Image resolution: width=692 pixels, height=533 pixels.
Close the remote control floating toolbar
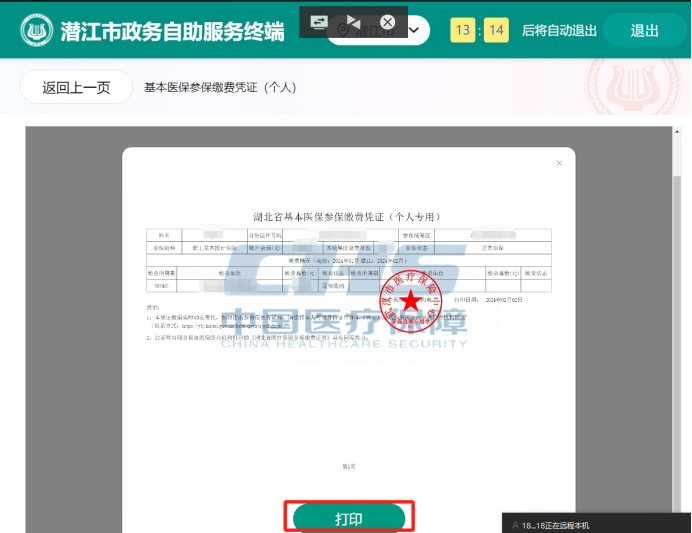pyautogui.click(x=388, y=21)
